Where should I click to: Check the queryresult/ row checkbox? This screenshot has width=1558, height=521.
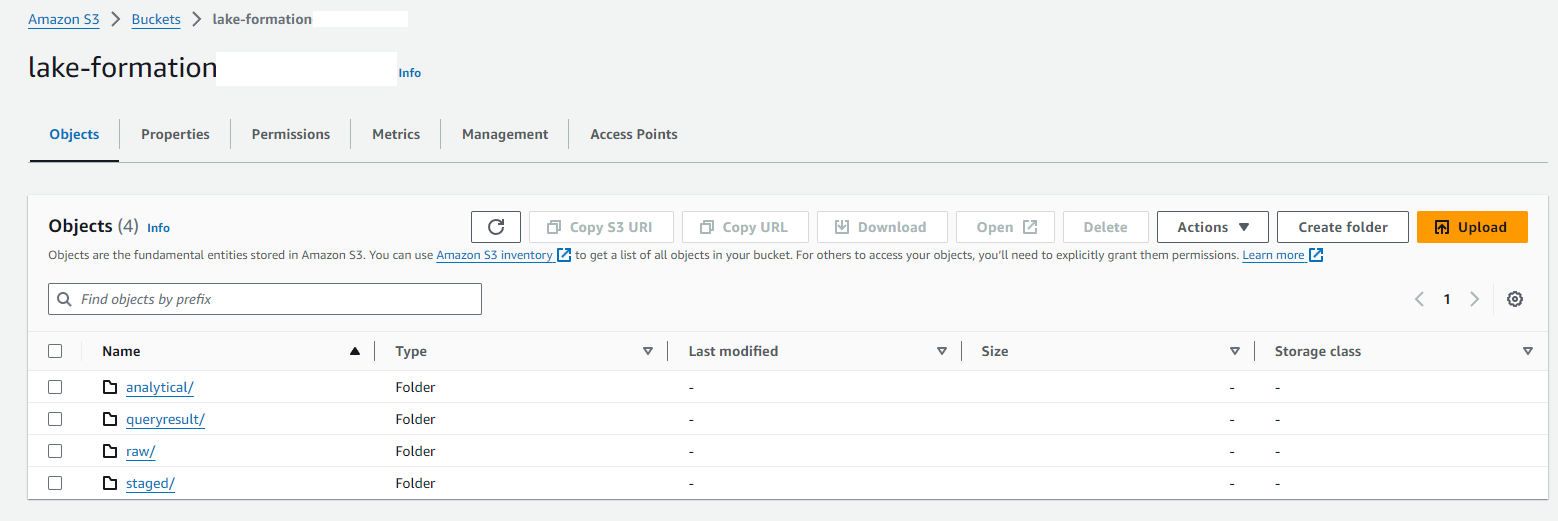click(55, 419)
